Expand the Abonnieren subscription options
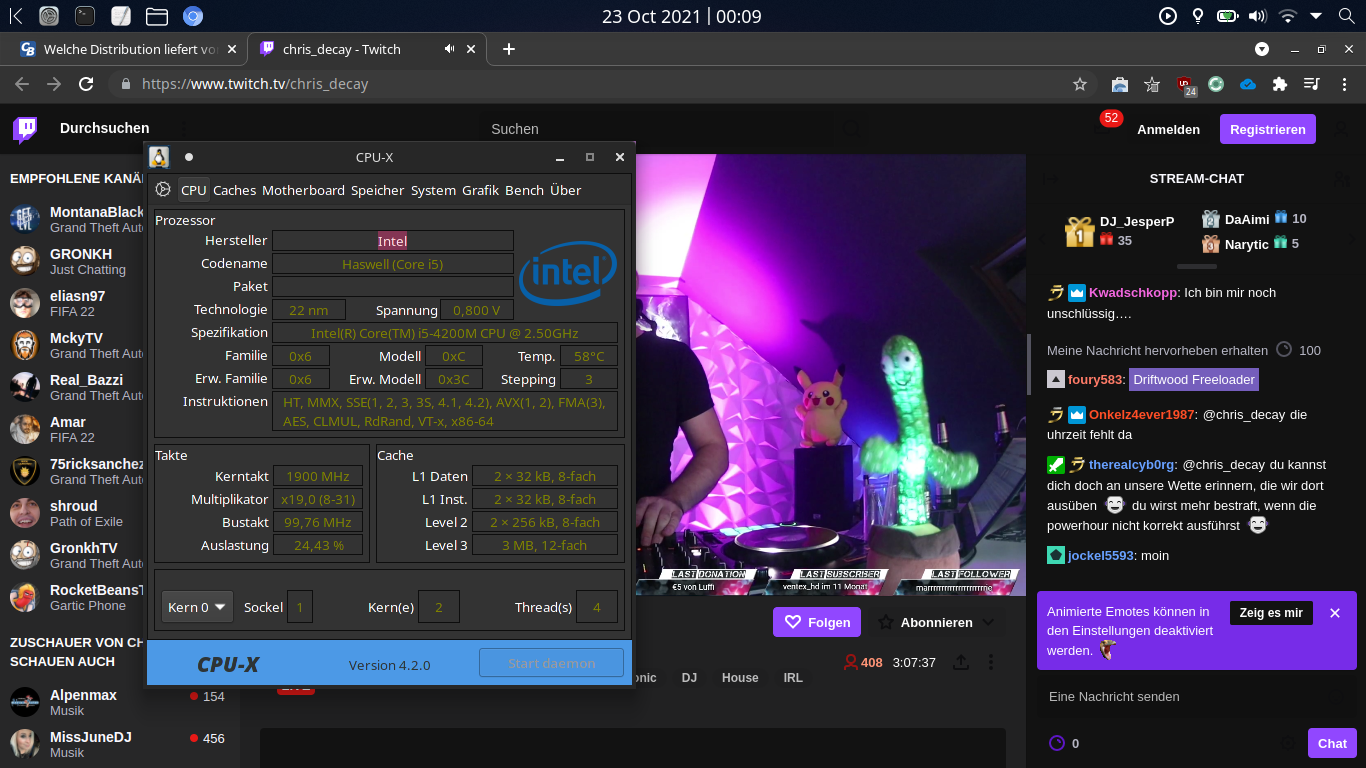Viewport: 1366px width, 768px height. (x=990, y=622)
